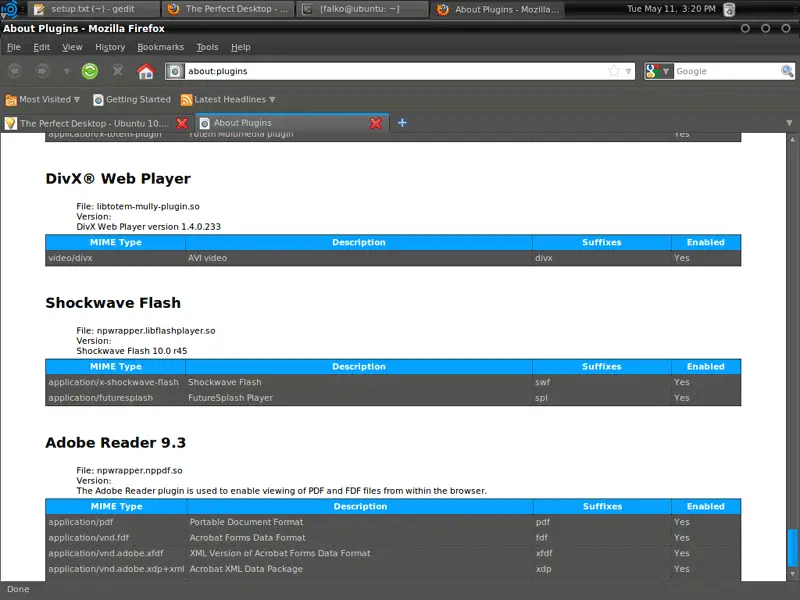Open the main menu icon in top-left panel
800x600 pixels.
(x=9, y=9)
